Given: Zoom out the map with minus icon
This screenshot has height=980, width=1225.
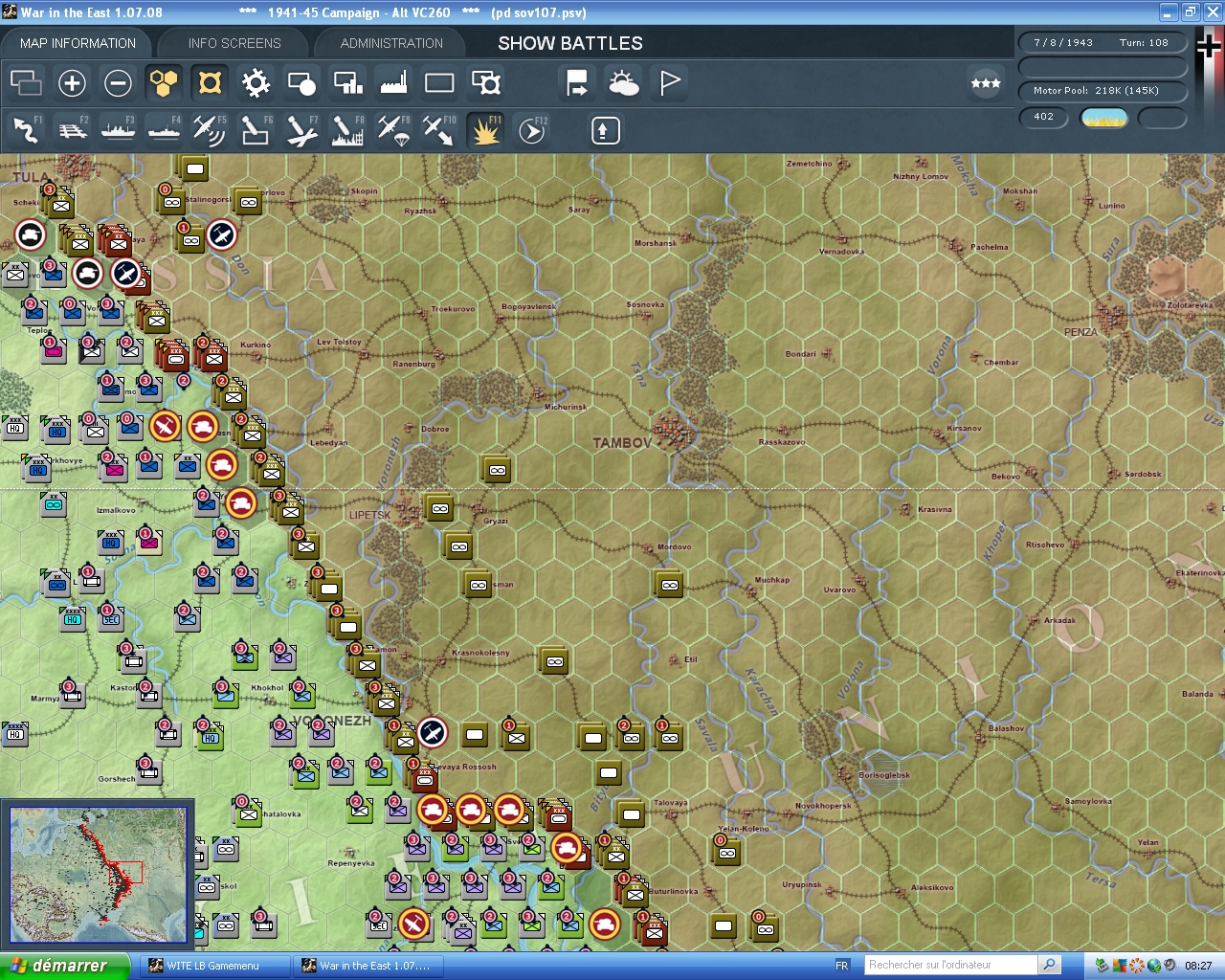Looking at the screenshot, I should click(118, 83).
